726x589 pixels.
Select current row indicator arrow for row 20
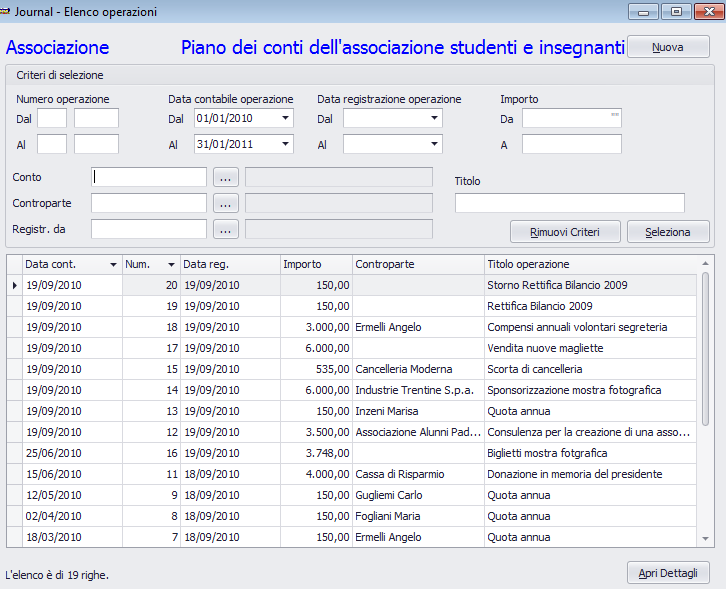coord(14,285)
